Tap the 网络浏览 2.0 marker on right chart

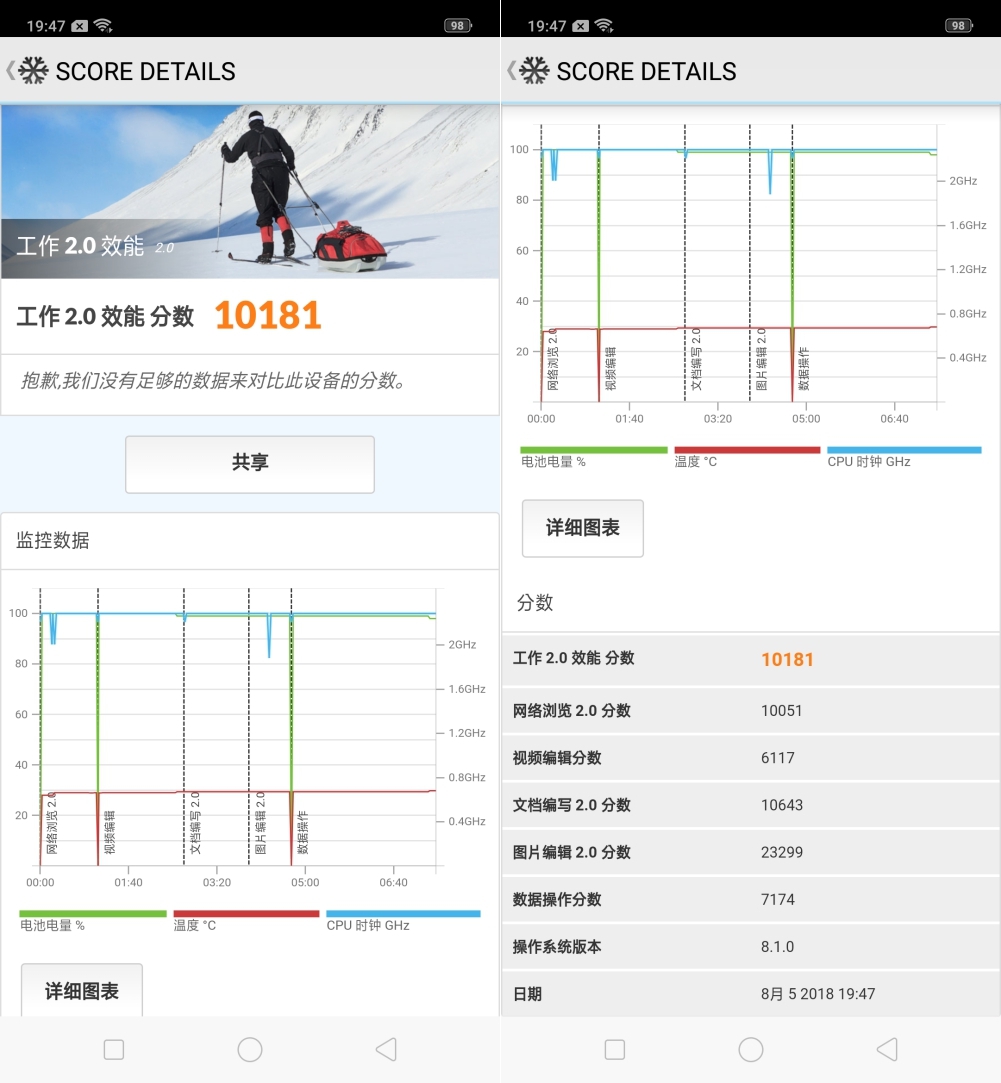coord(553,359)
